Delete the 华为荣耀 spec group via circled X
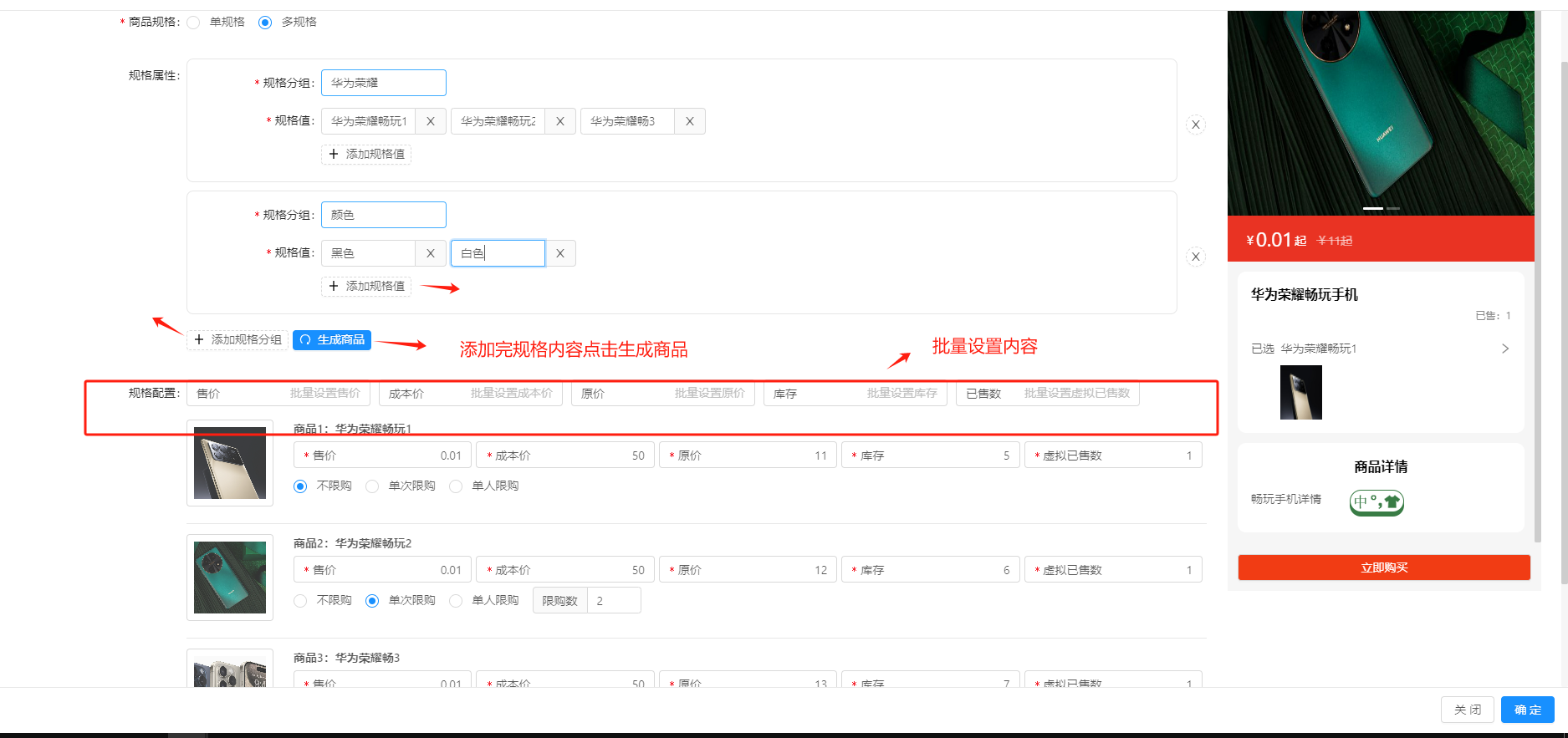 1196,125
